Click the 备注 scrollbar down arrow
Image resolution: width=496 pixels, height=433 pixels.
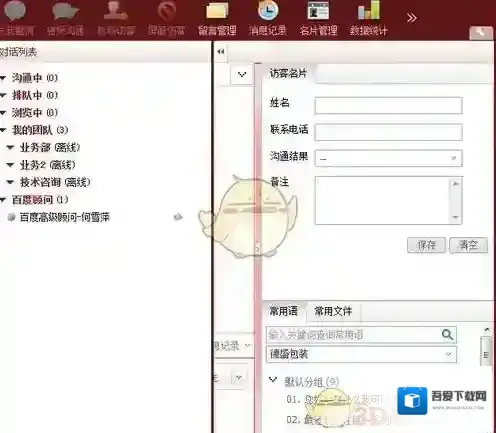456,218
